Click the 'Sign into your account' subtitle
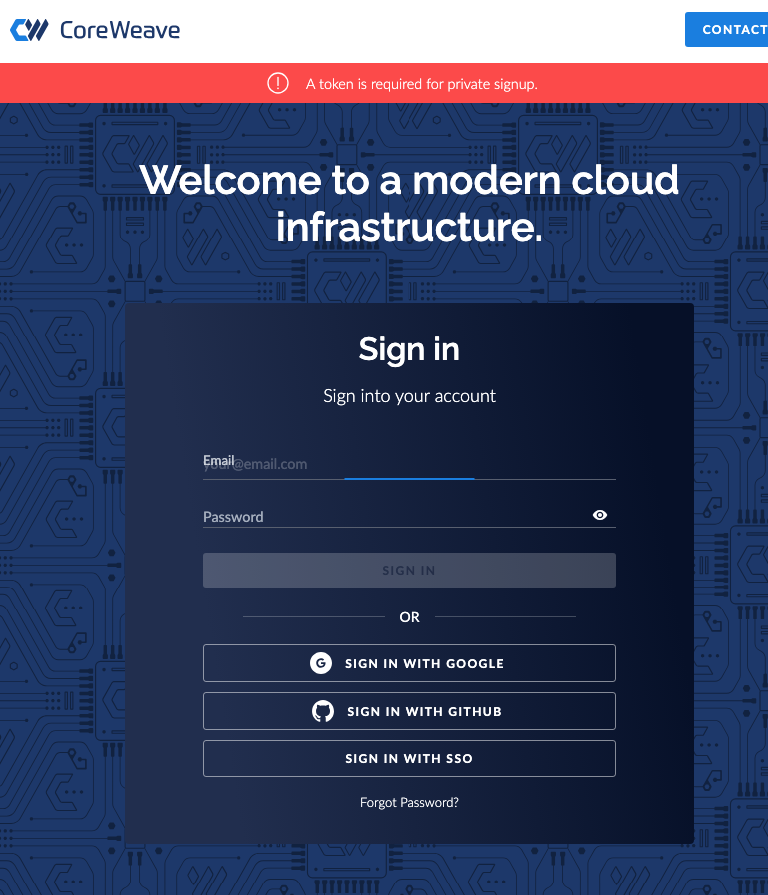This screenshot has width=768, height=895. (409, 396)
